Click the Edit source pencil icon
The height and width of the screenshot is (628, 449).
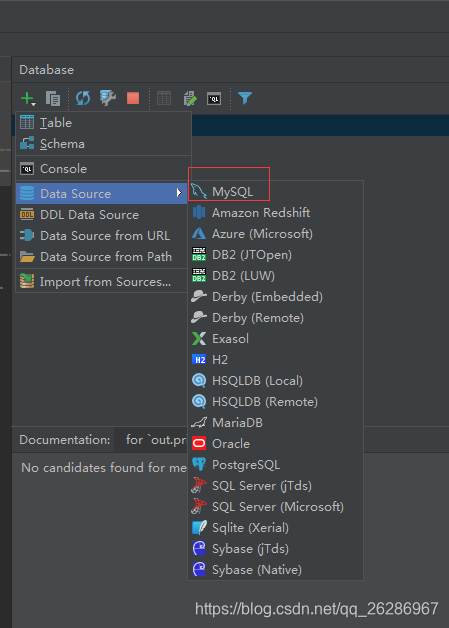[189, 98]
